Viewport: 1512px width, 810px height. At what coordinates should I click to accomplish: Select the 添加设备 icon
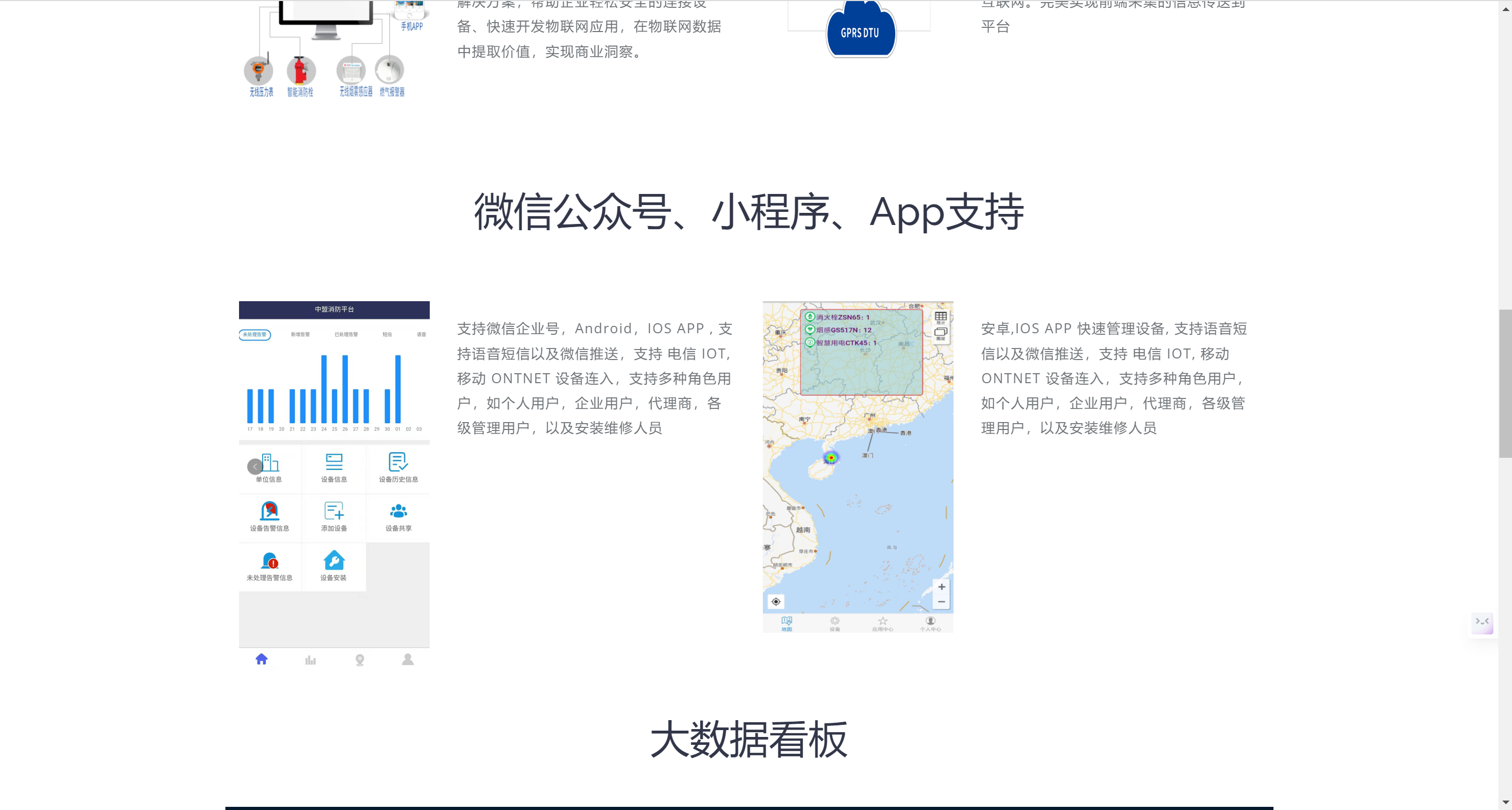coord(334,511)
